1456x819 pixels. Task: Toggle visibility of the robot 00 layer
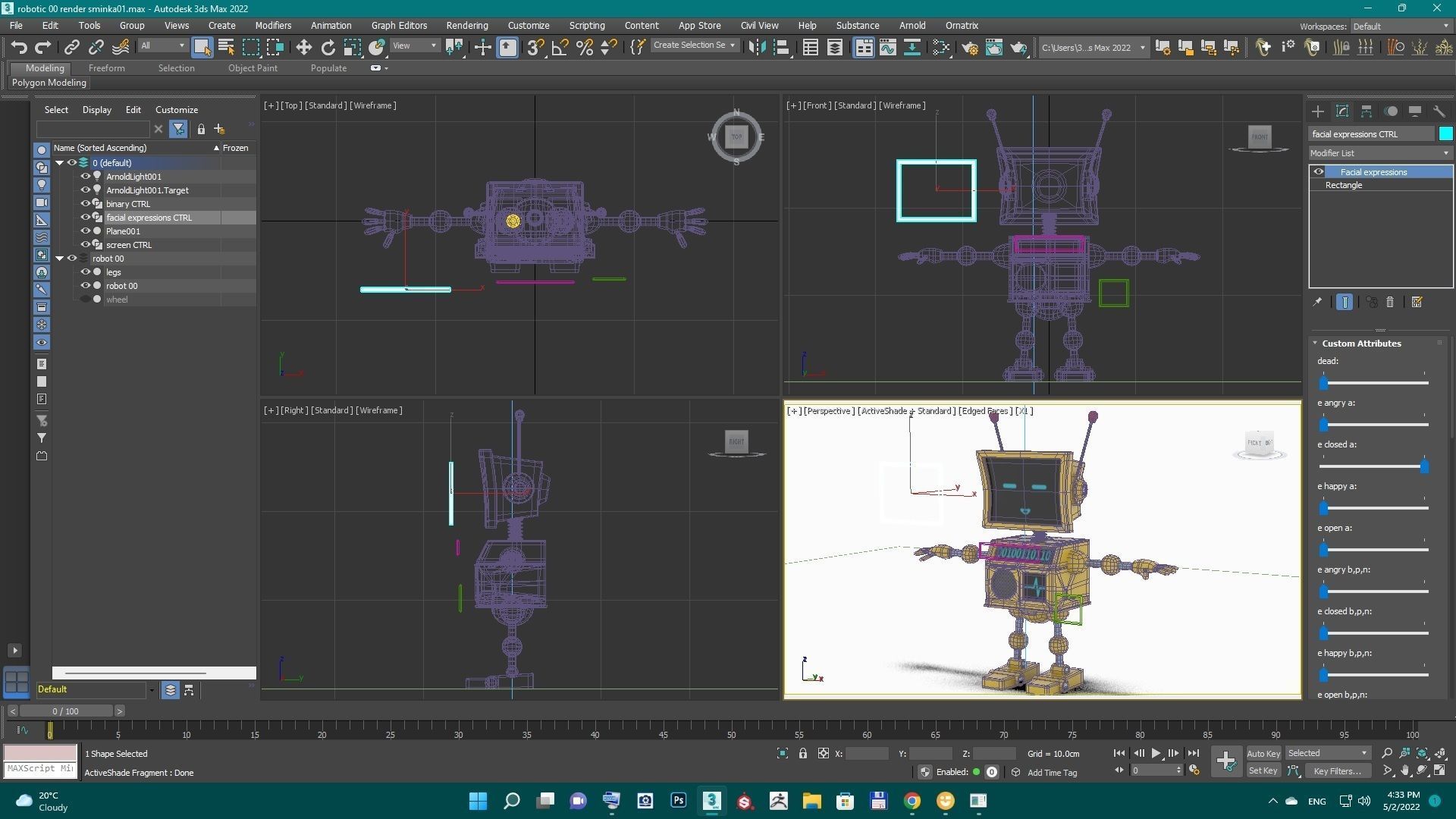click(72, 259)
